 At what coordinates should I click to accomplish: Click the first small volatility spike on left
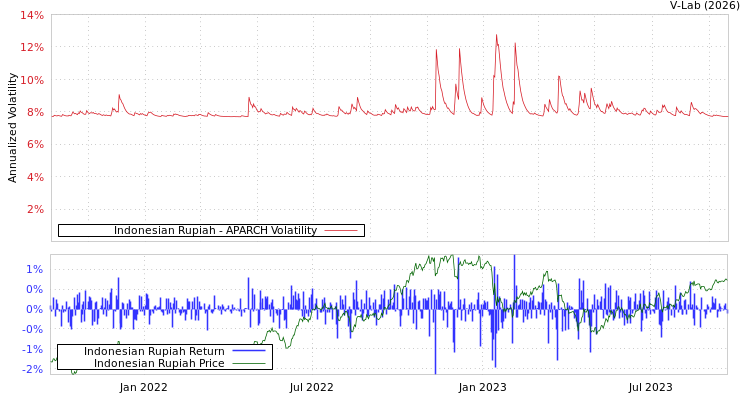pyautogui.click(x=119, y=96)
